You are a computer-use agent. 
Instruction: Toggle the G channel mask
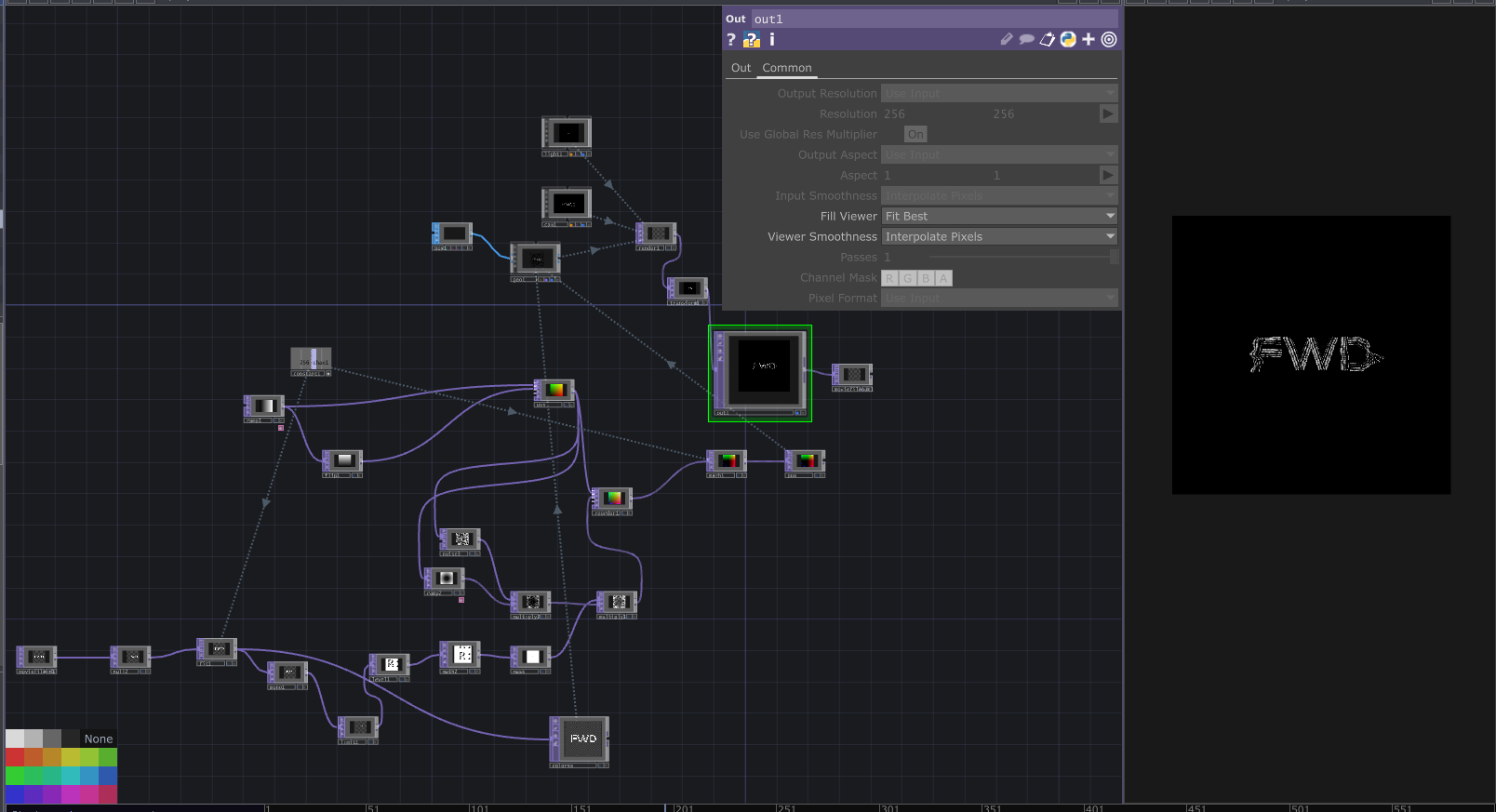(908, 278)
